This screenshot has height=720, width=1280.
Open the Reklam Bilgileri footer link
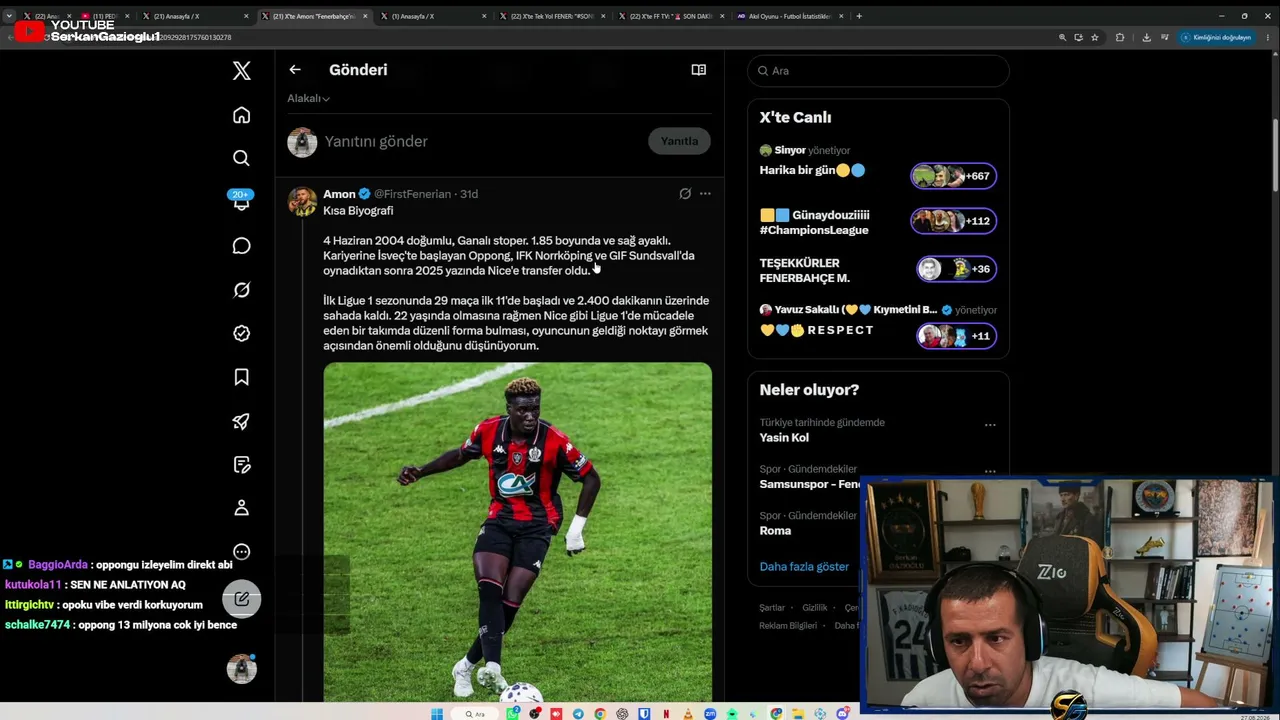tap(788, 626)
